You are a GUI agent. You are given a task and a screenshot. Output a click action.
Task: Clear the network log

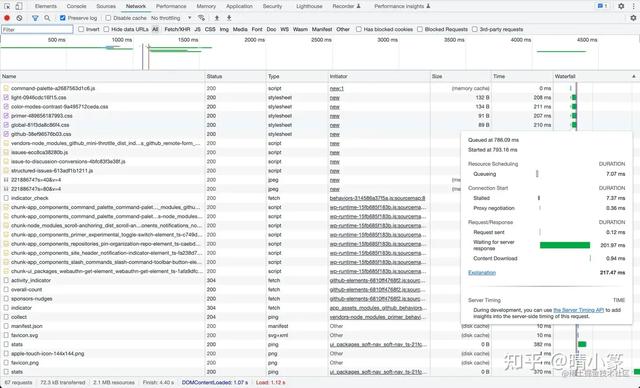coord(19,18)
